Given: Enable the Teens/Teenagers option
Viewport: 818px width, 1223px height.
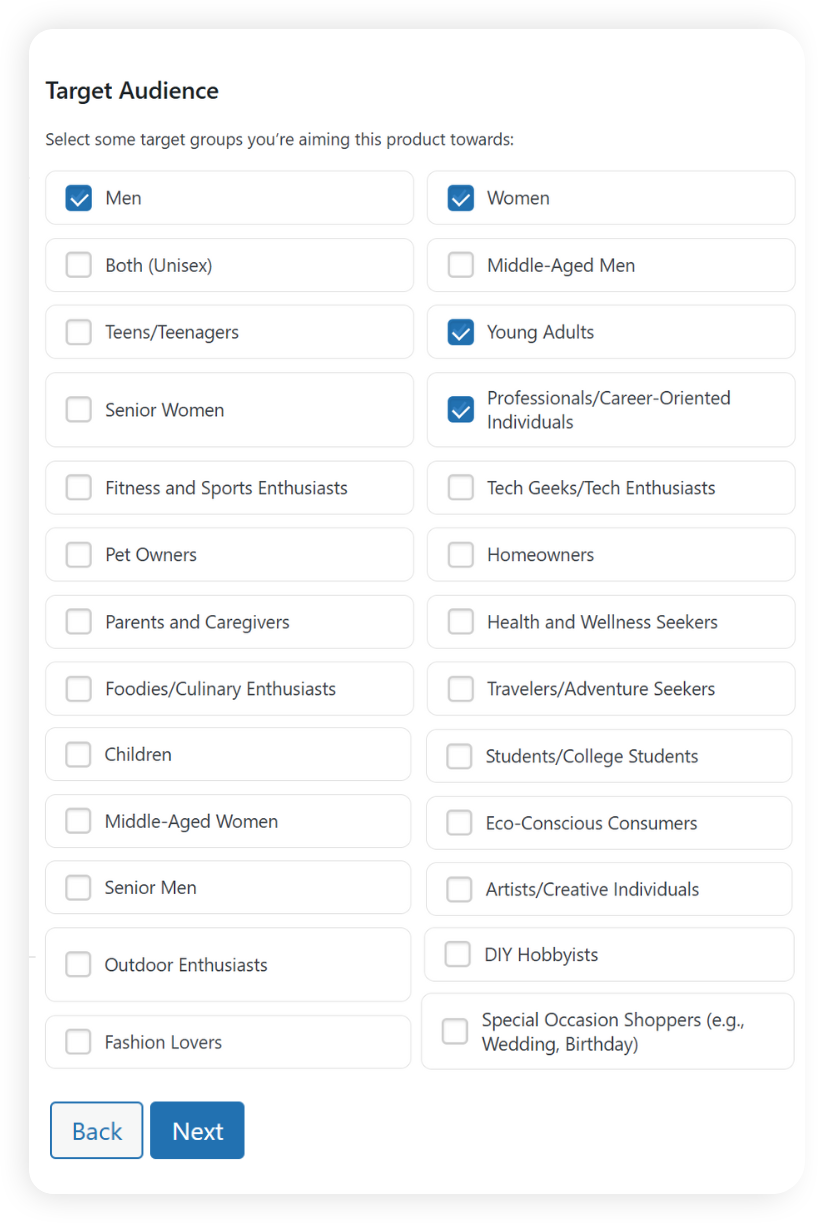Looking at the screenshot, I should pyautogui.click(x=78, y=332).
